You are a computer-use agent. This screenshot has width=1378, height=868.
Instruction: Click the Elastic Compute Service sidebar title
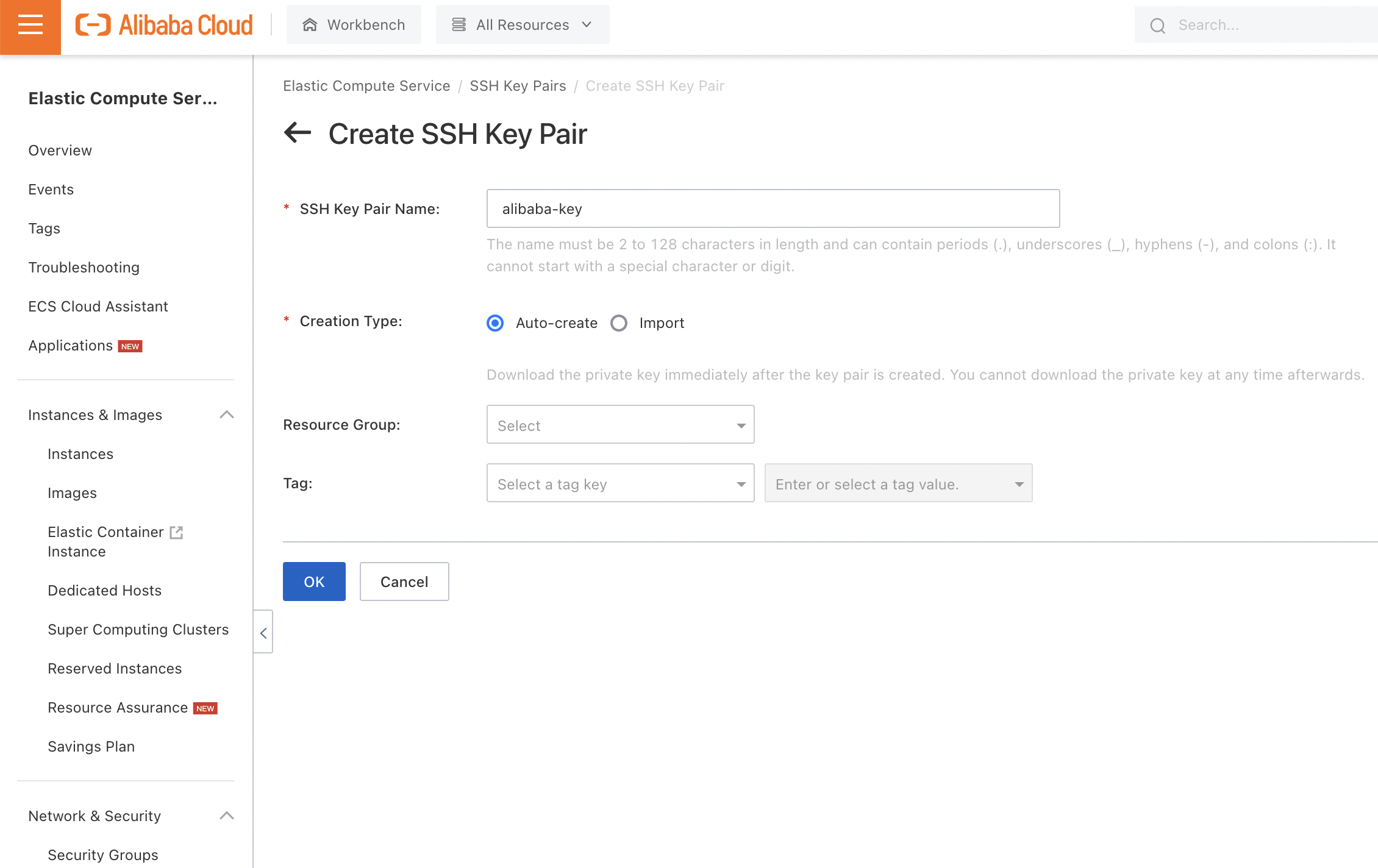coord(123,98)
